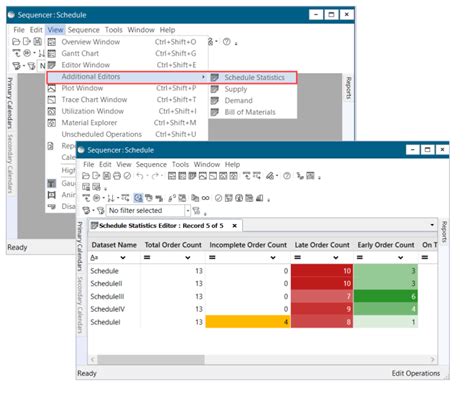This screenshot has height=393, width=474.
Task: Click the help icon in back window toolbar
Action: [x=227, y=42]
